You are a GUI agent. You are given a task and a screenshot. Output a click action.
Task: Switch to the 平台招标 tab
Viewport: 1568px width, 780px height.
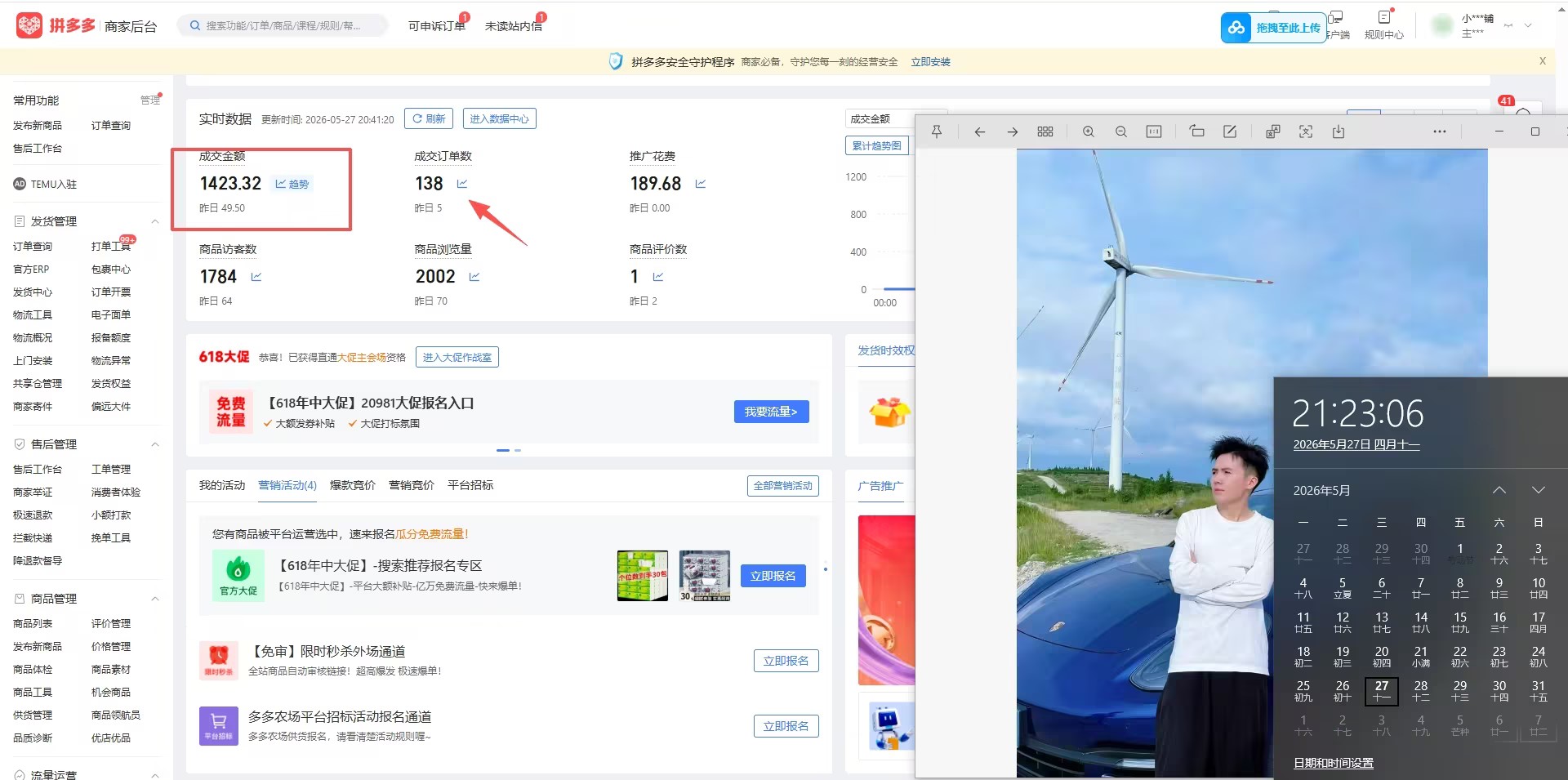[x=470, y=485]
